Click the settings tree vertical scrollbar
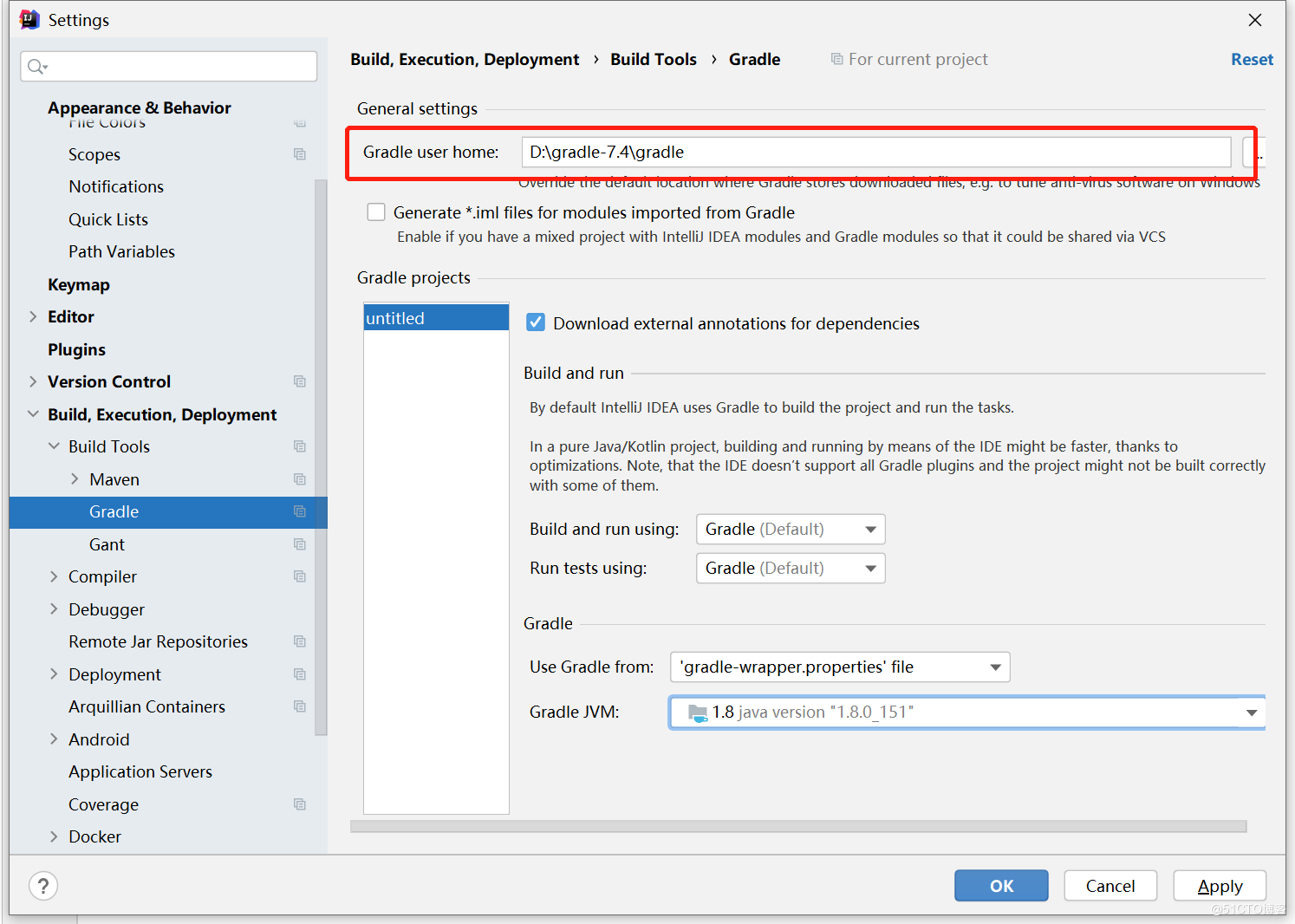The height and width of the screenshot is (924, 1295). pos(321,457)
